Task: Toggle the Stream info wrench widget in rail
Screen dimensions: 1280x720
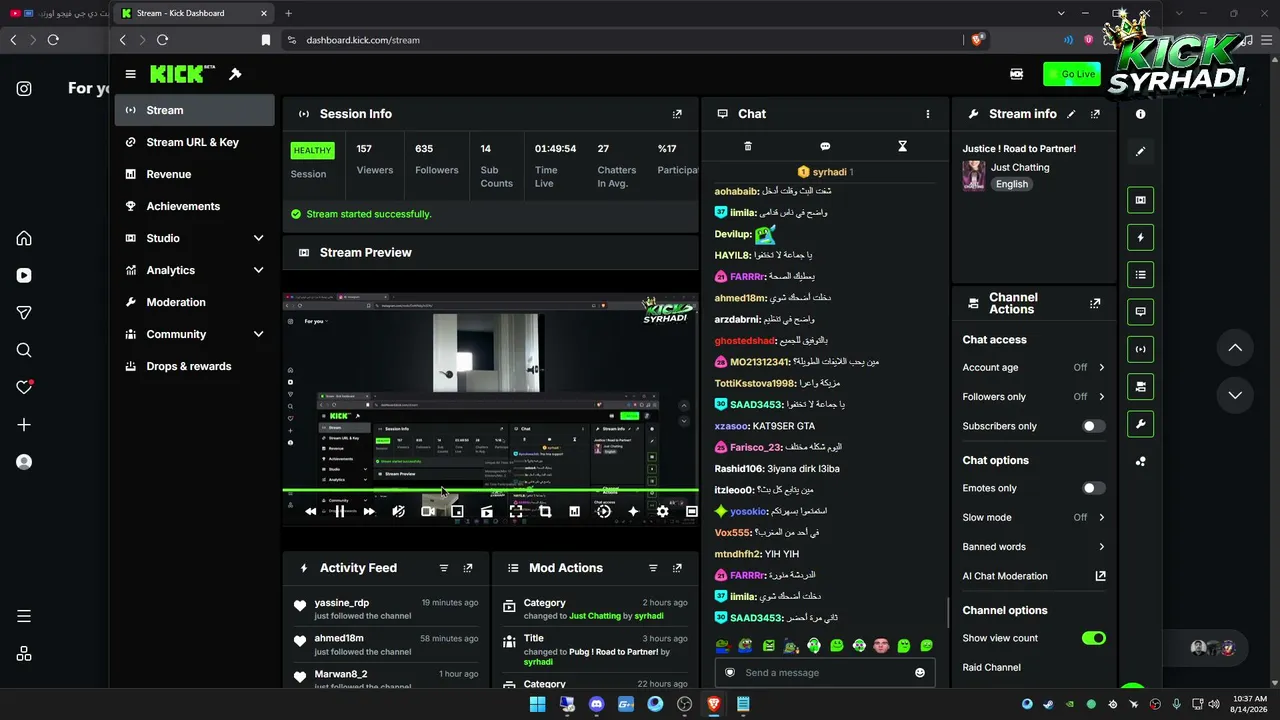Action: (1140, 424)
